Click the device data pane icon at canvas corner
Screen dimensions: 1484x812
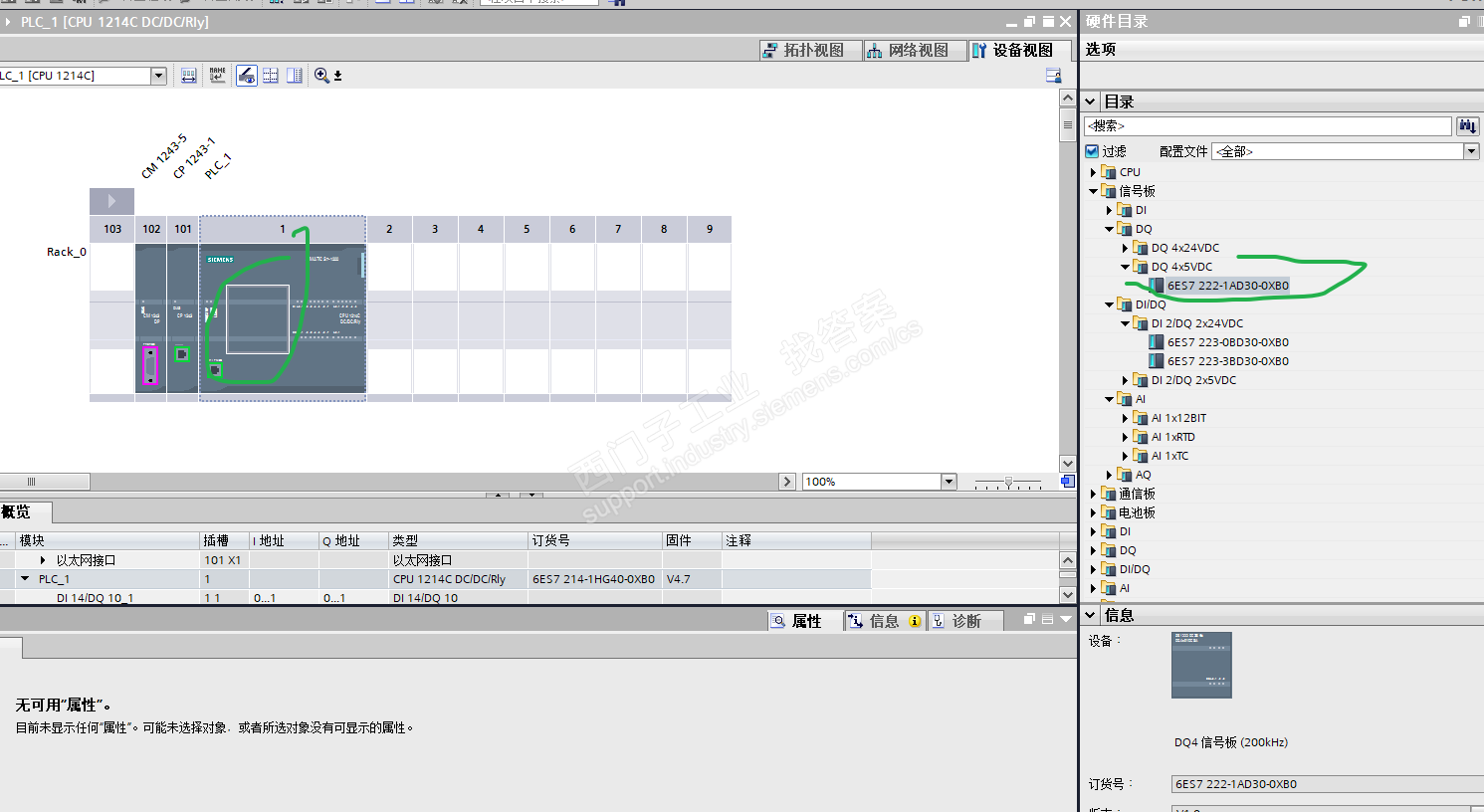tap(1054, 76)
